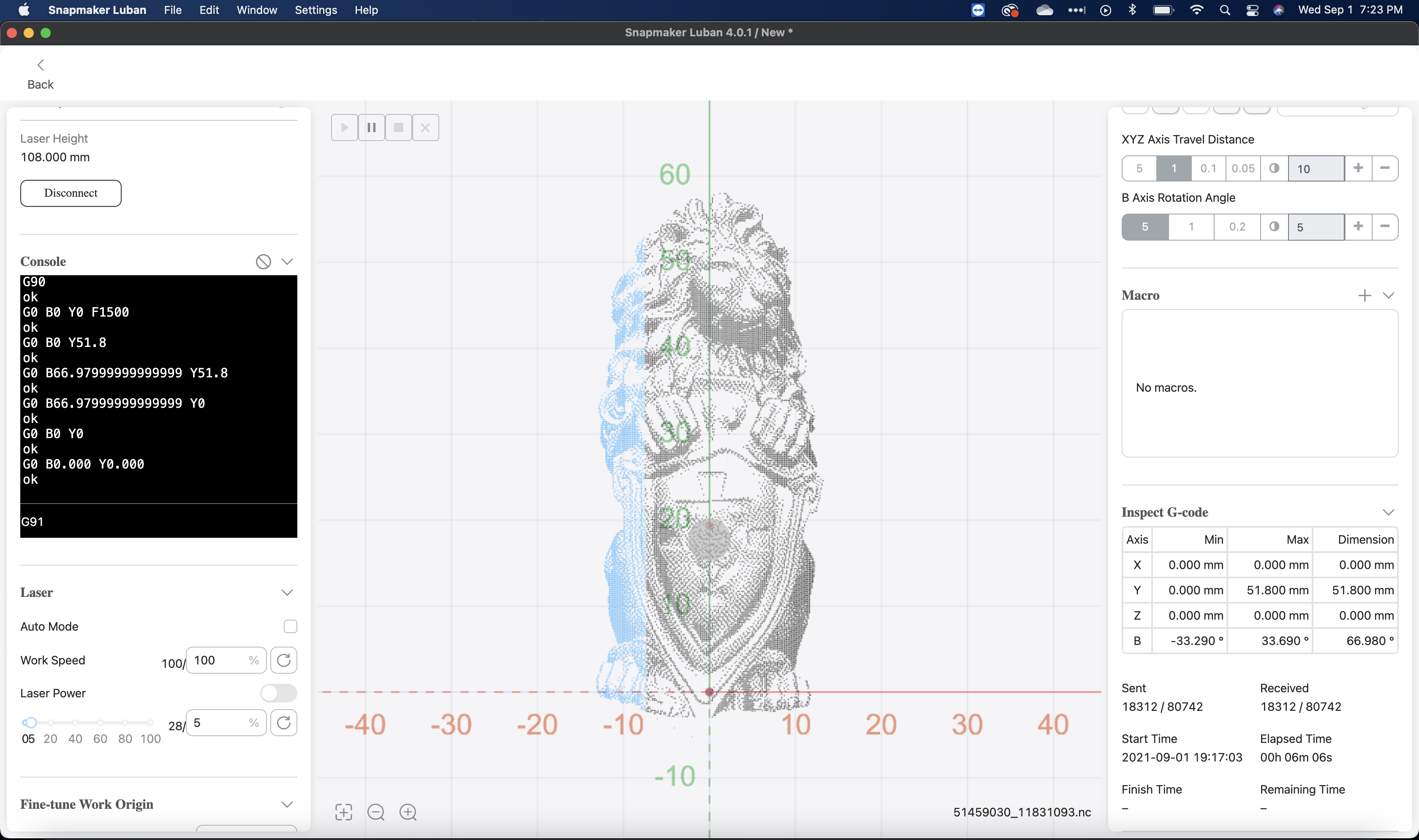This screenshot has width=1419, height=840.
Task: Zoom in on the workspace canvas
Action: [x=408, y=812]
